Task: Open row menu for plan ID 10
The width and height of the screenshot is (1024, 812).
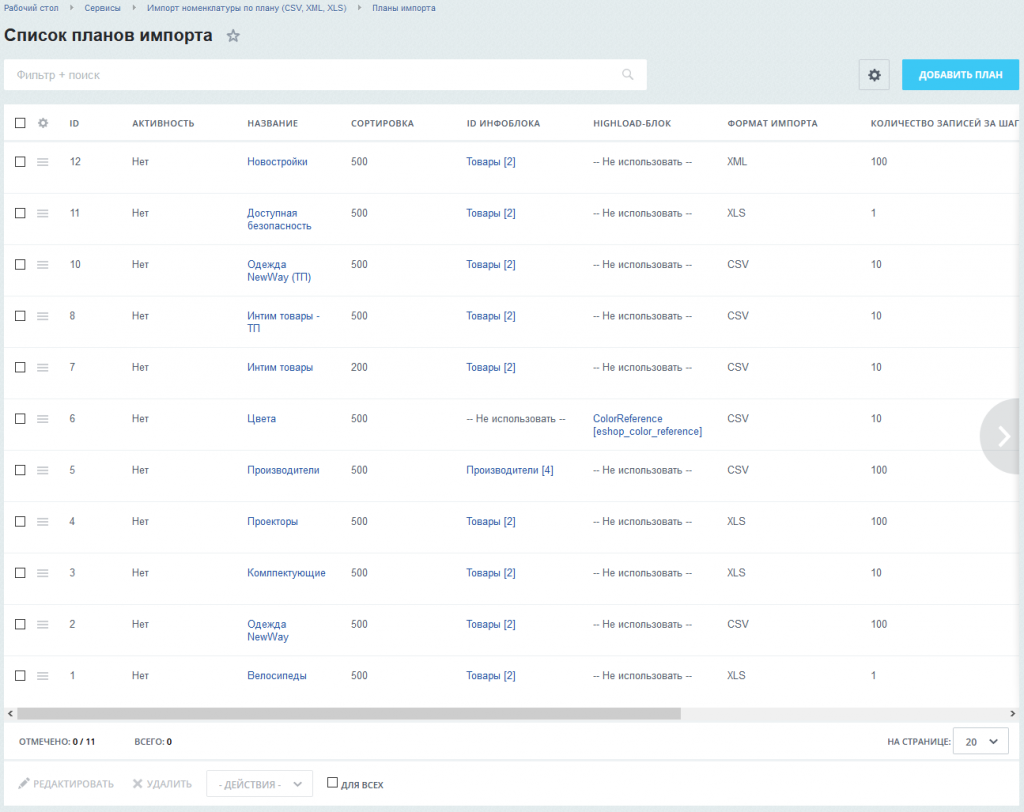Action: coord(42,265)
